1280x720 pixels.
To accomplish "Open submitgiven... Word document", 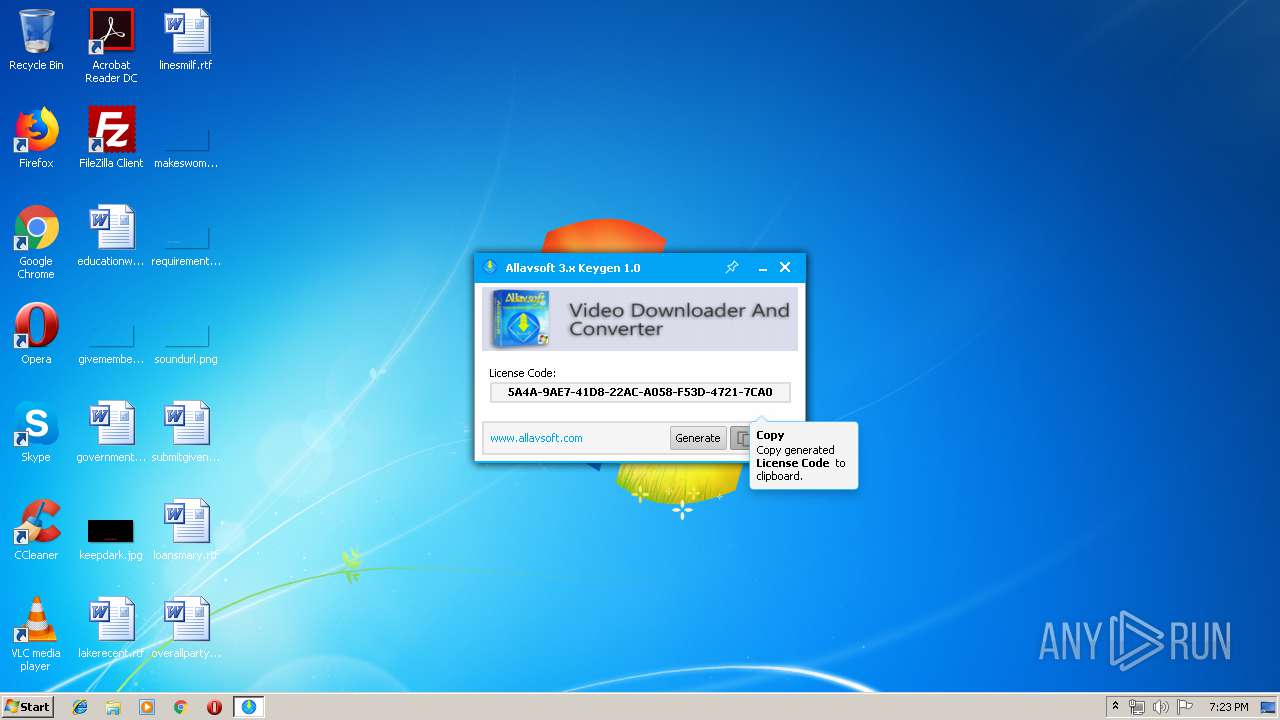I will [x=186, y=432].
